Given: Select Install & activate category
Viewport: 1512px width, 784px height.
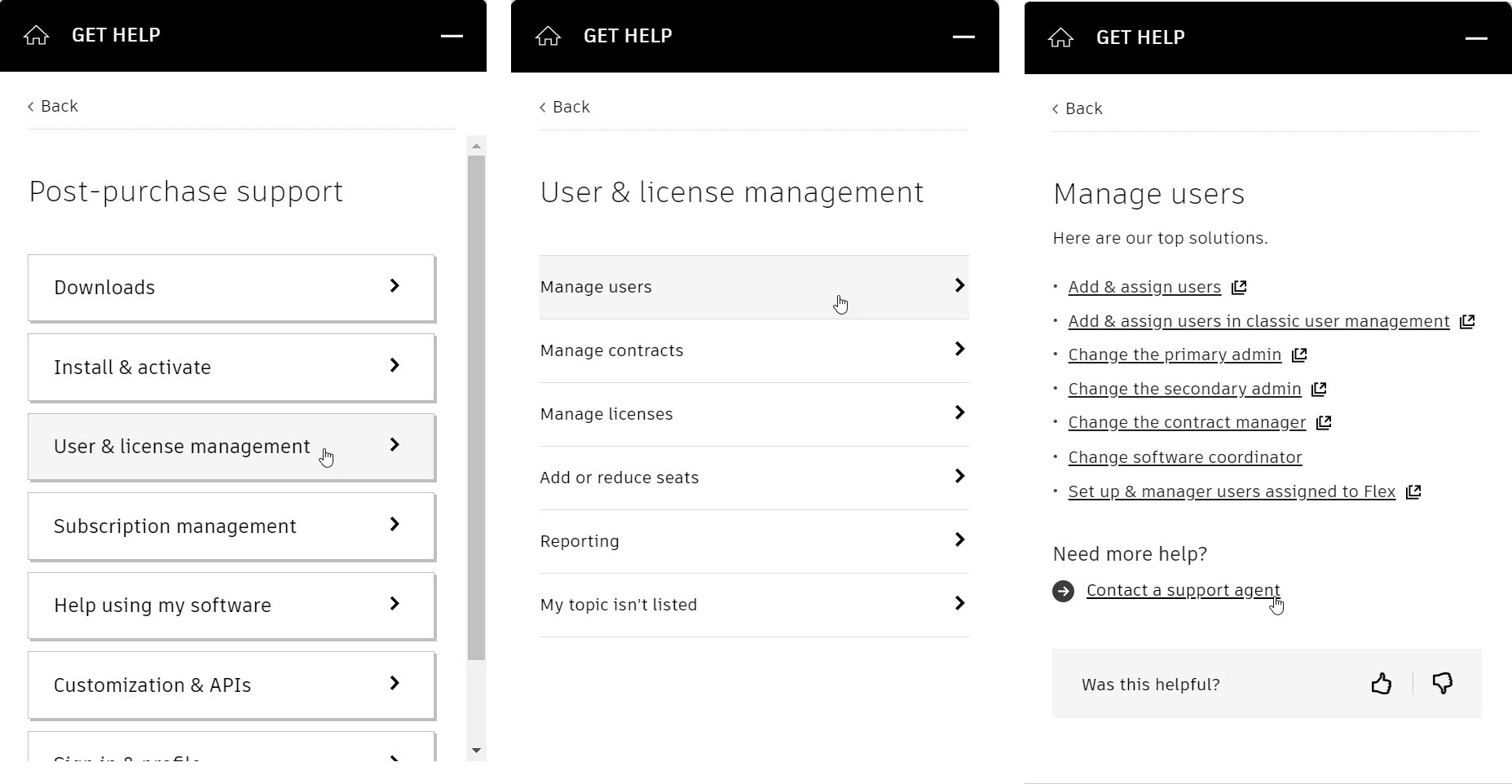Looking at the screenshot, I should (231, 368).
